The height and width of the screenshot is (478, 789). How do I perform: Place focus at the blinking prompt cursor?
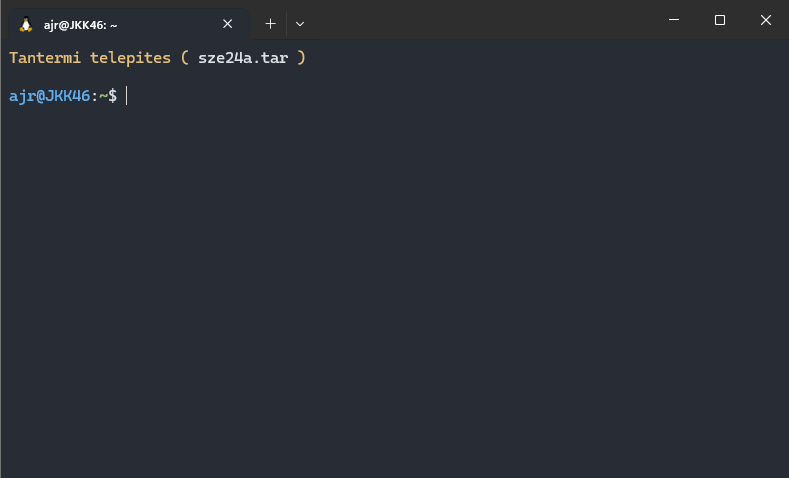(x=126, y=96)
